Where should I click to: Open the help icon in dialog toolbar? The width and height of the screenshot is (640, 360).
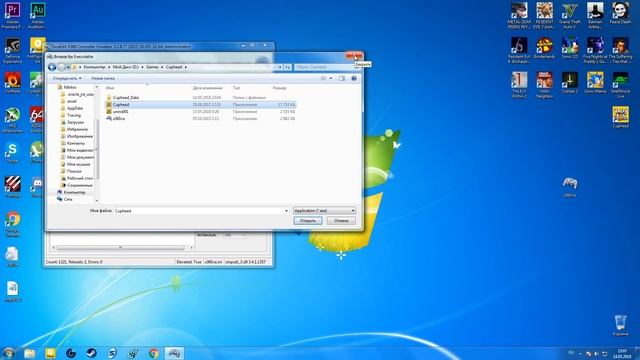click(354, 78)
